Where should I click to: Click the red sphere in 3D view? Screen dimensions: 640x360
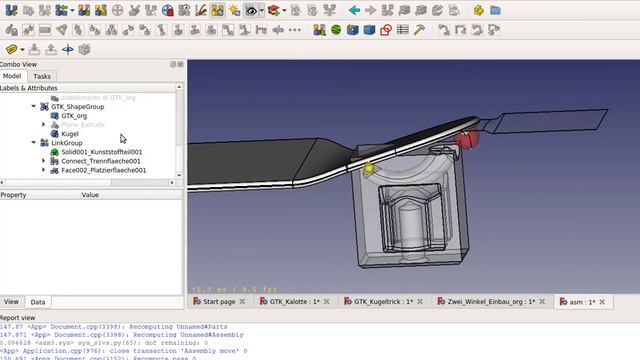pyautogui.click(x=467, y=139)
